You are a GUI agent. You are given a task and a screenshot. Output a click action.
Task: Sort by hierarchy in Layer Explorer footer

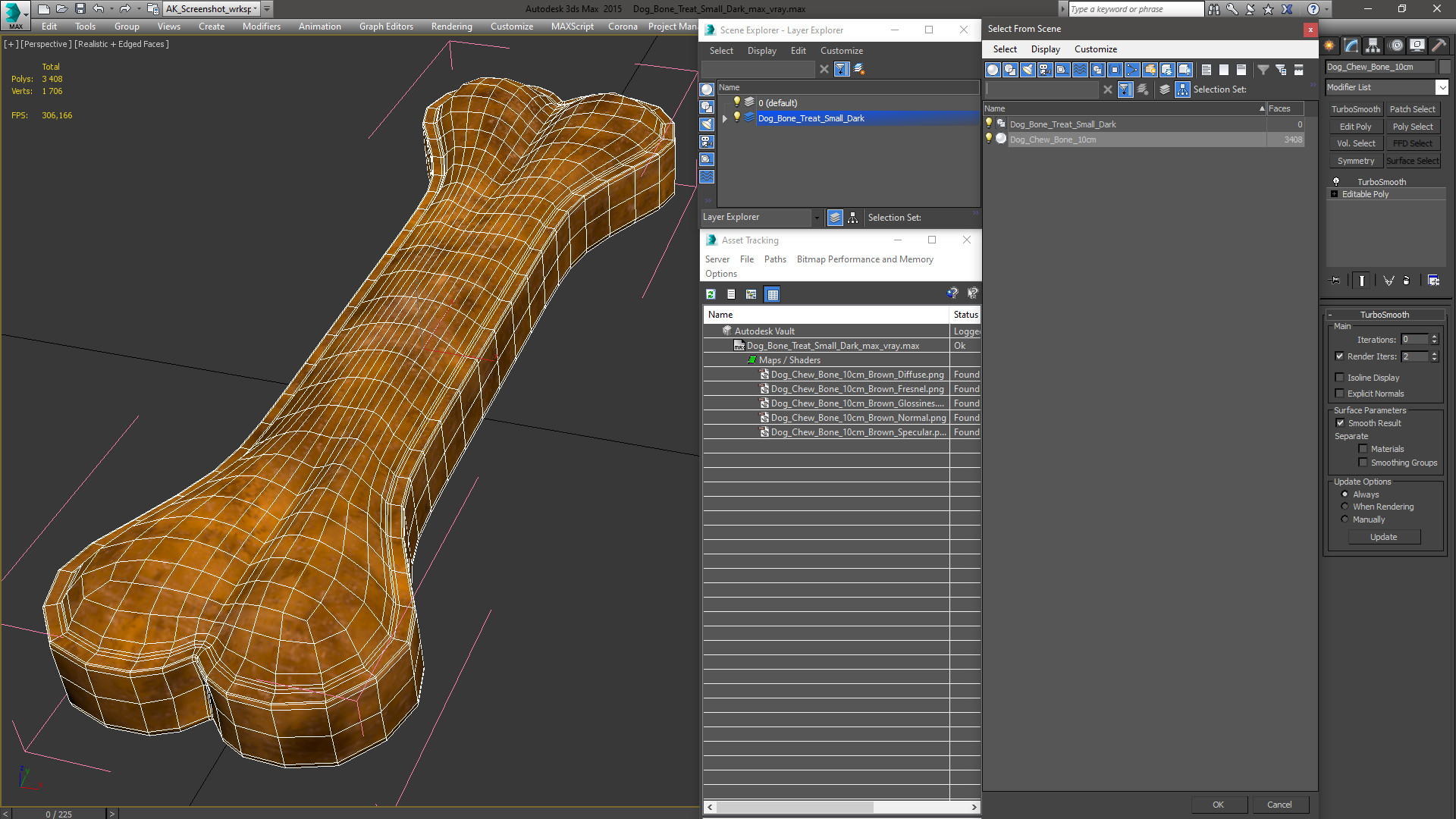[x=853, y=218]
